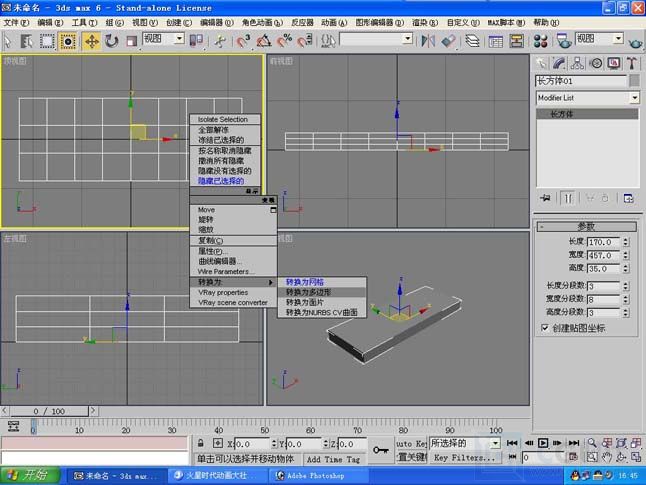This screenshot has width=646, height=485.
Task: Open the Named Selection Sets editor
Action: coord(328,41)
